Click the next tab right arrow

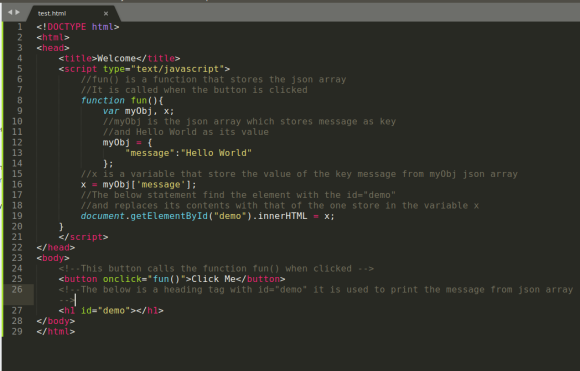click(17, 12)
